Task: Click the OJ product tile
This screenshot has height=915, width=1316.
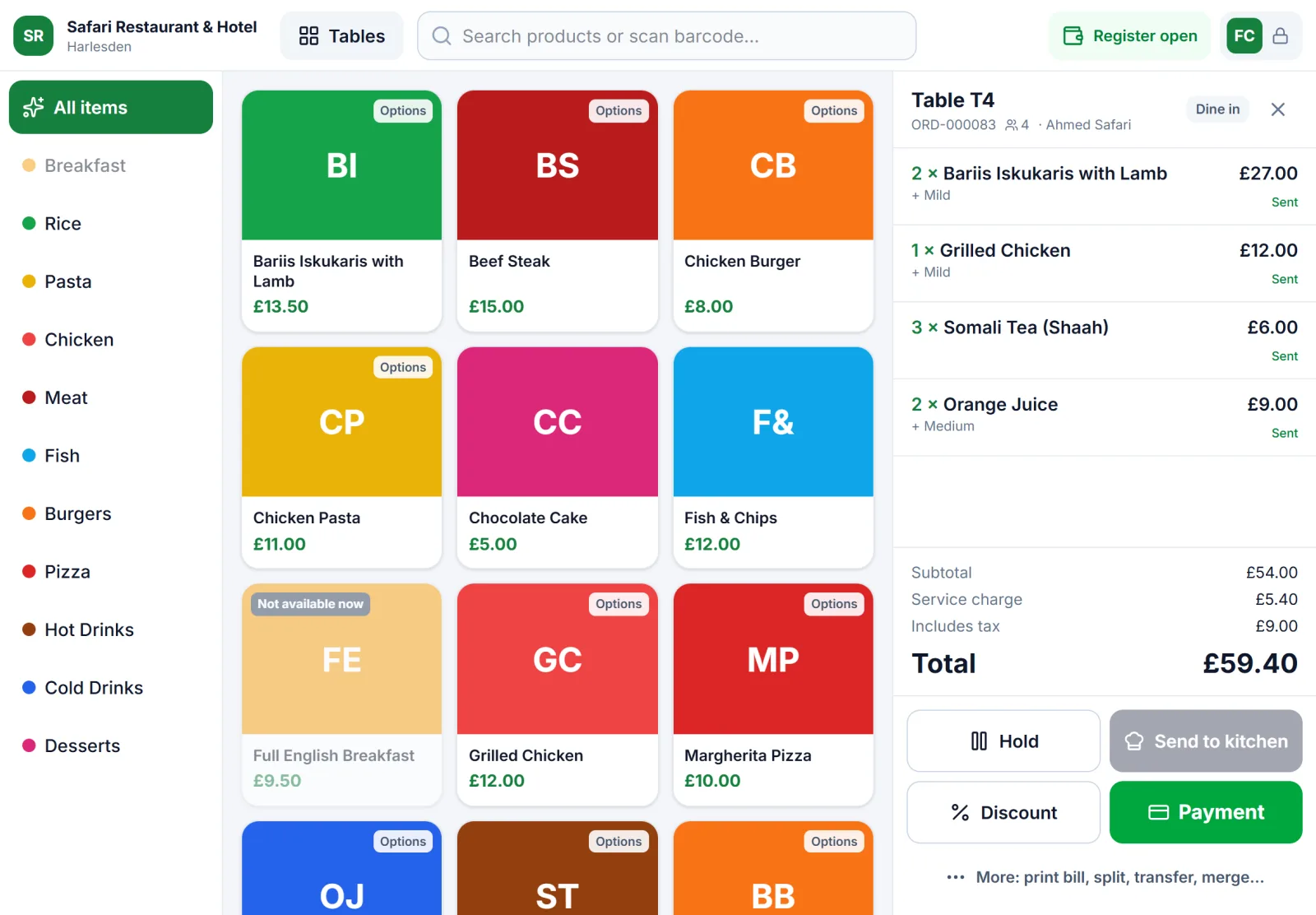Action: tap(342, 868)
